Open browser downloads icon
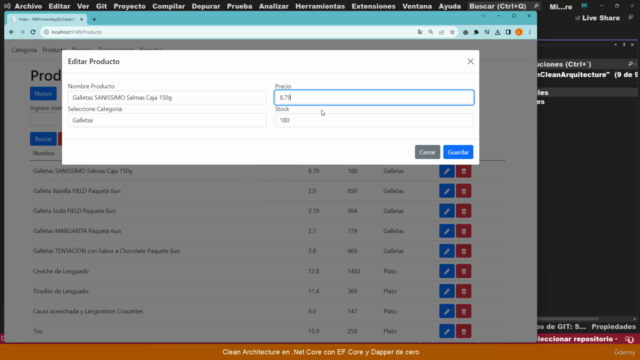 498,32
